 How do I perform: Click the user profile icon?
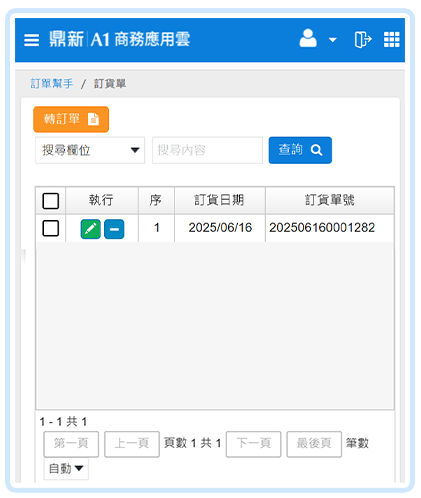308,38
